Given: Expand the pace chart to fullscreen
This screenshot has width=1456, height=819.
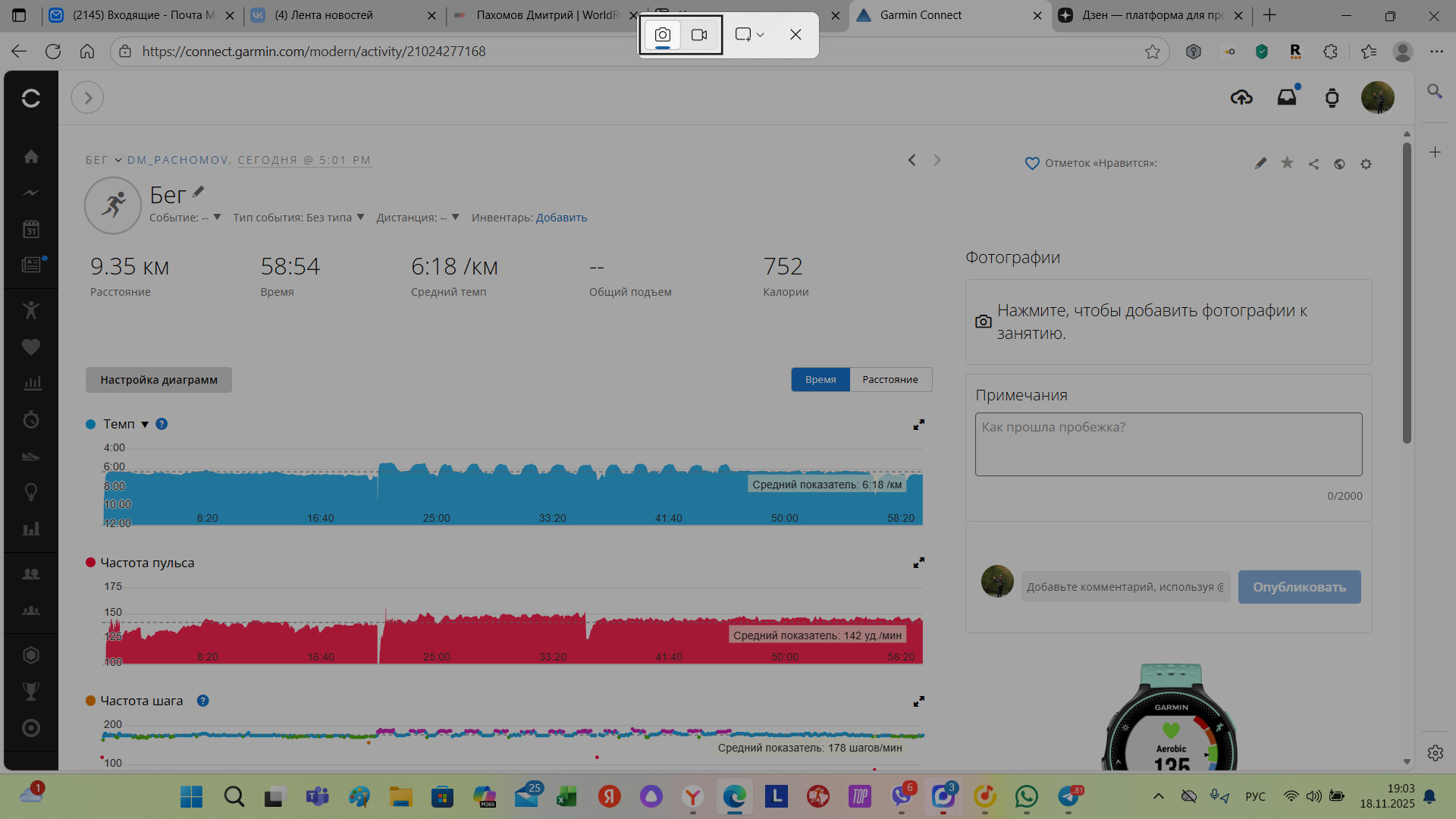Looking at the screenshot, I should coord(918,425).
